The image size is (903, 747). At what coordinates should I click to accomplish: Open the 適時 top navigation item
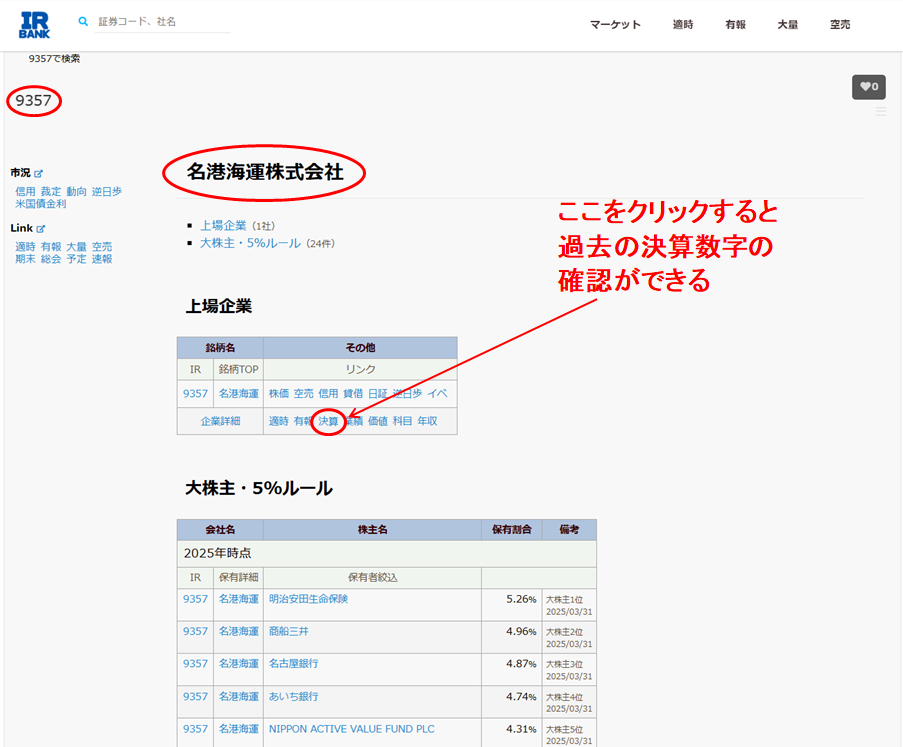[683, 25]
